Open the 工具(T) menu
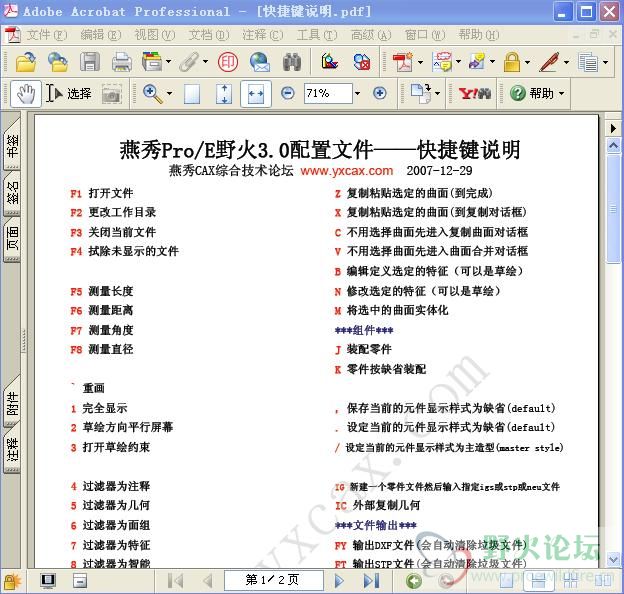The height and width of the screenshot is (594, 624). 317,35
